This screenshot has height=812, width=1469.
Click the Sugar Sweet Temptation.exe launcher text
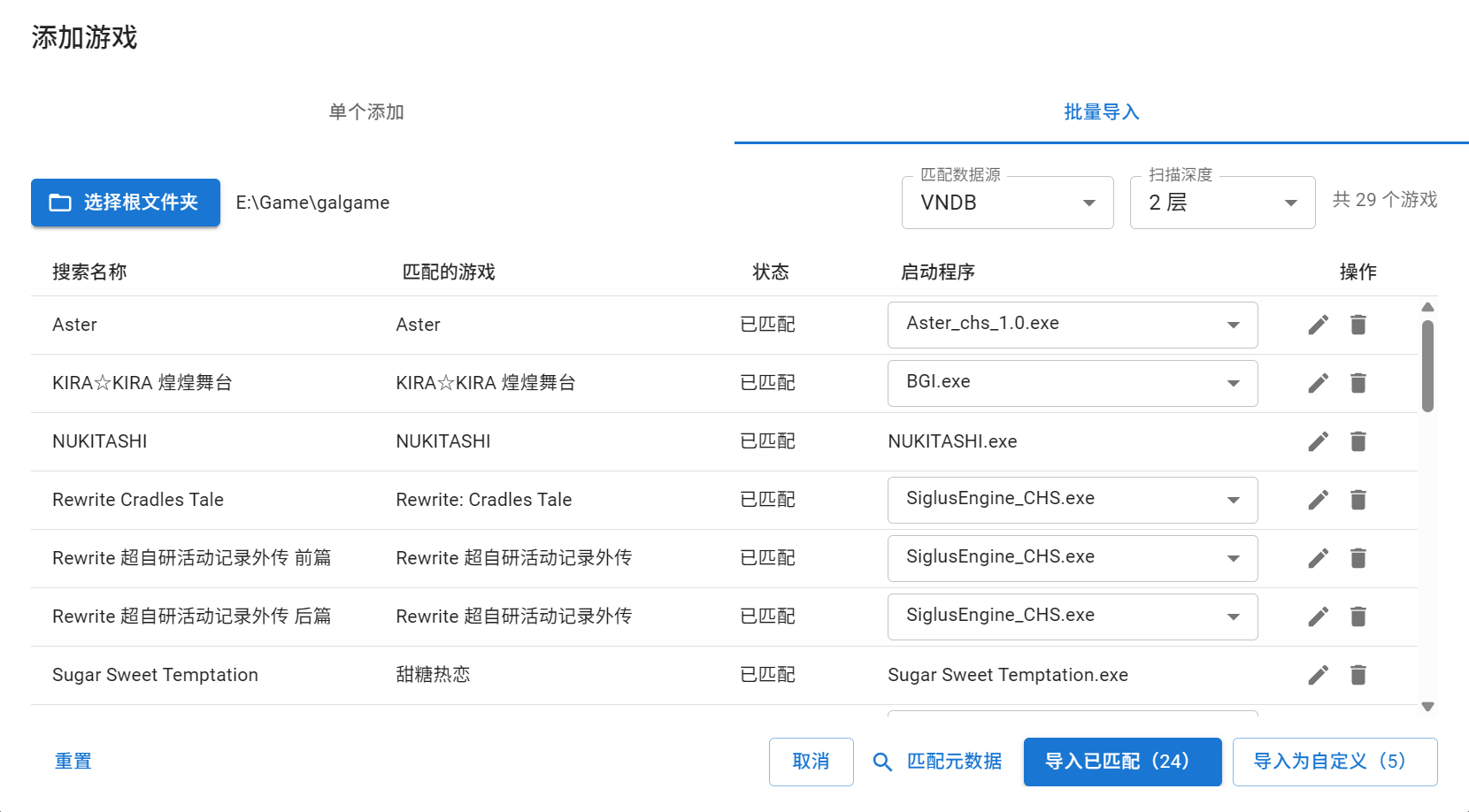[x=1008, y=675]
